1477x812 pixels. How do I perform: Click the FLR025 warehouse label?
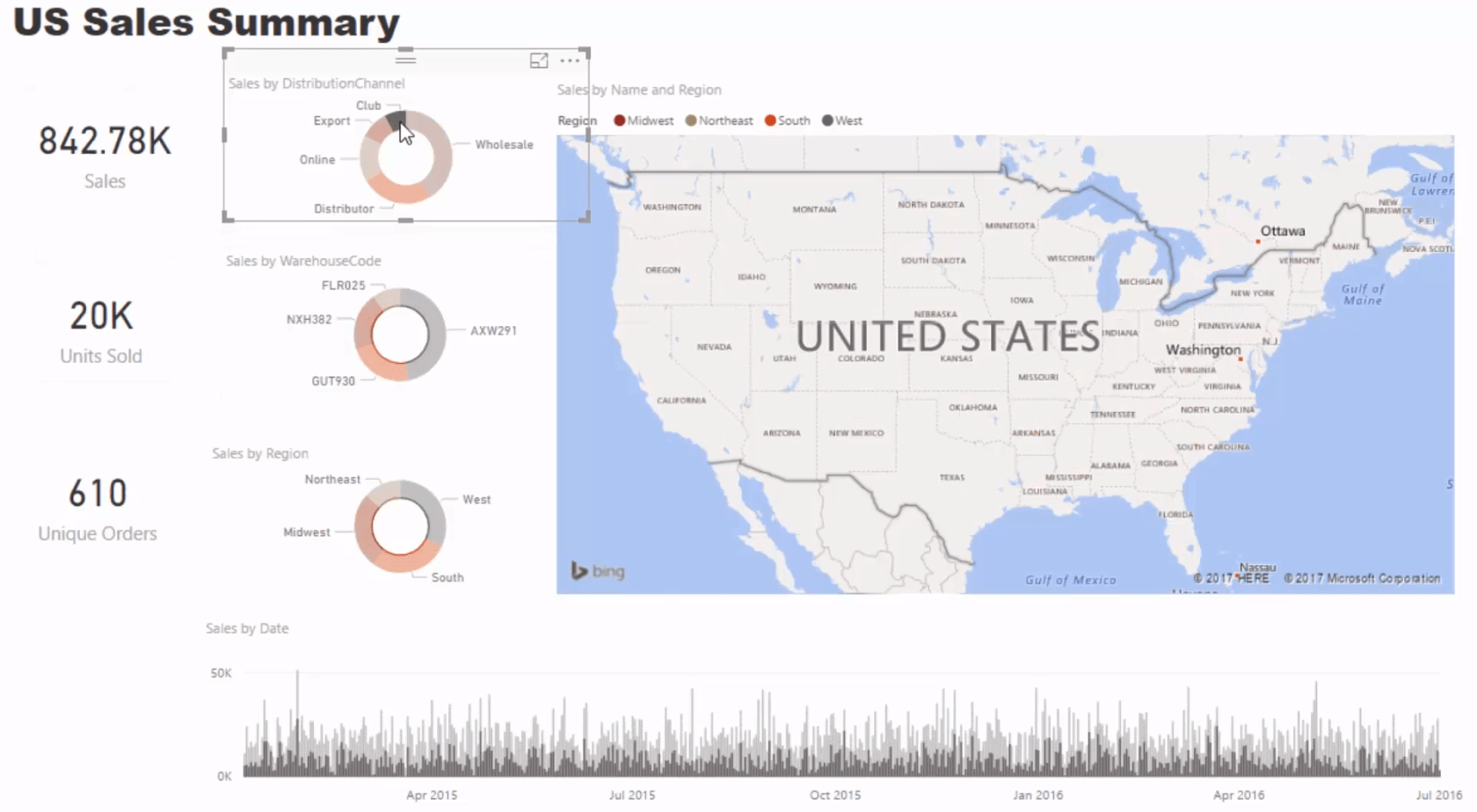coord(343,286)
